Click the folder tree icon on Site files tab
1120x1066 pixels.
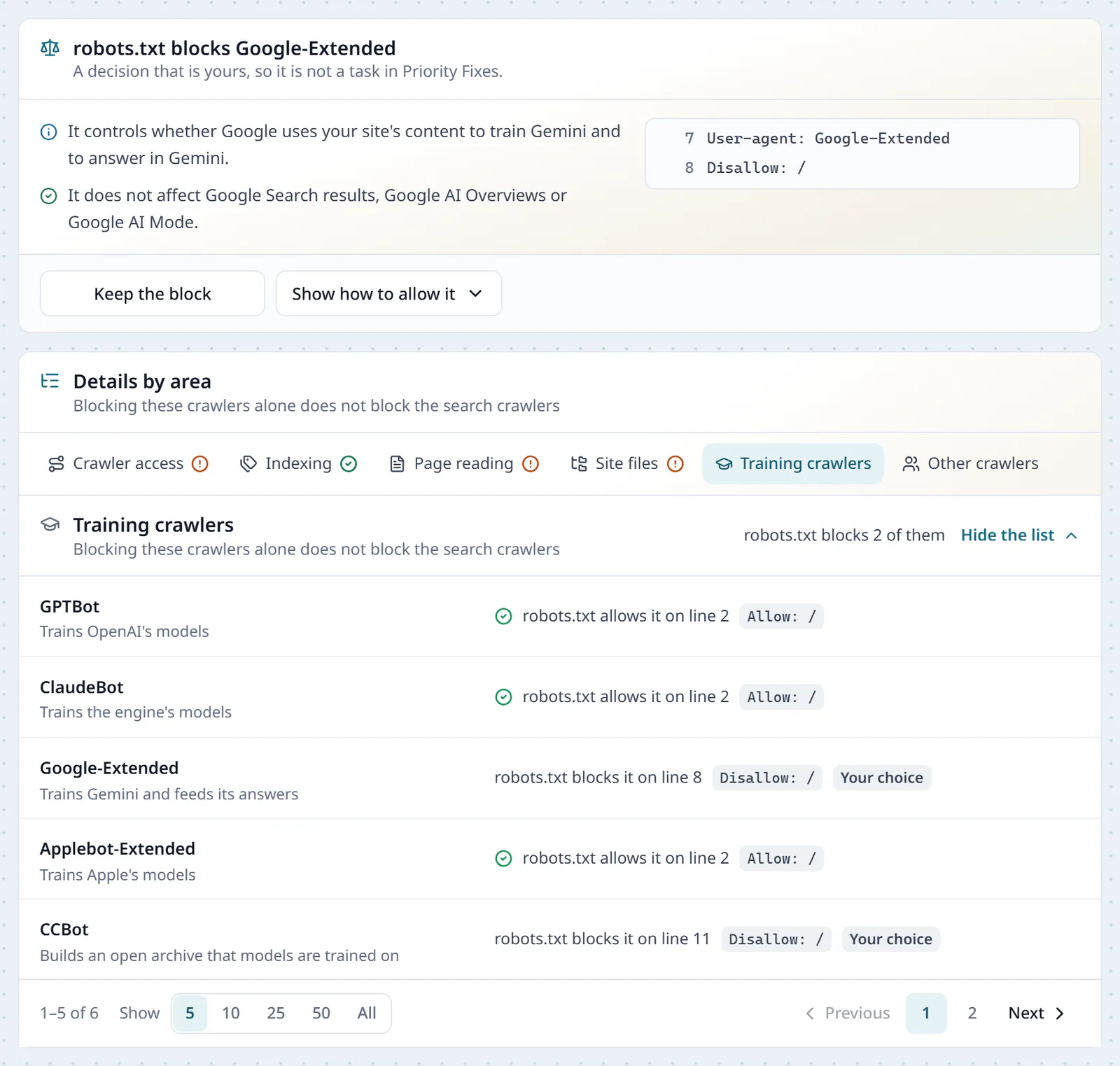[x=579, y=464]
